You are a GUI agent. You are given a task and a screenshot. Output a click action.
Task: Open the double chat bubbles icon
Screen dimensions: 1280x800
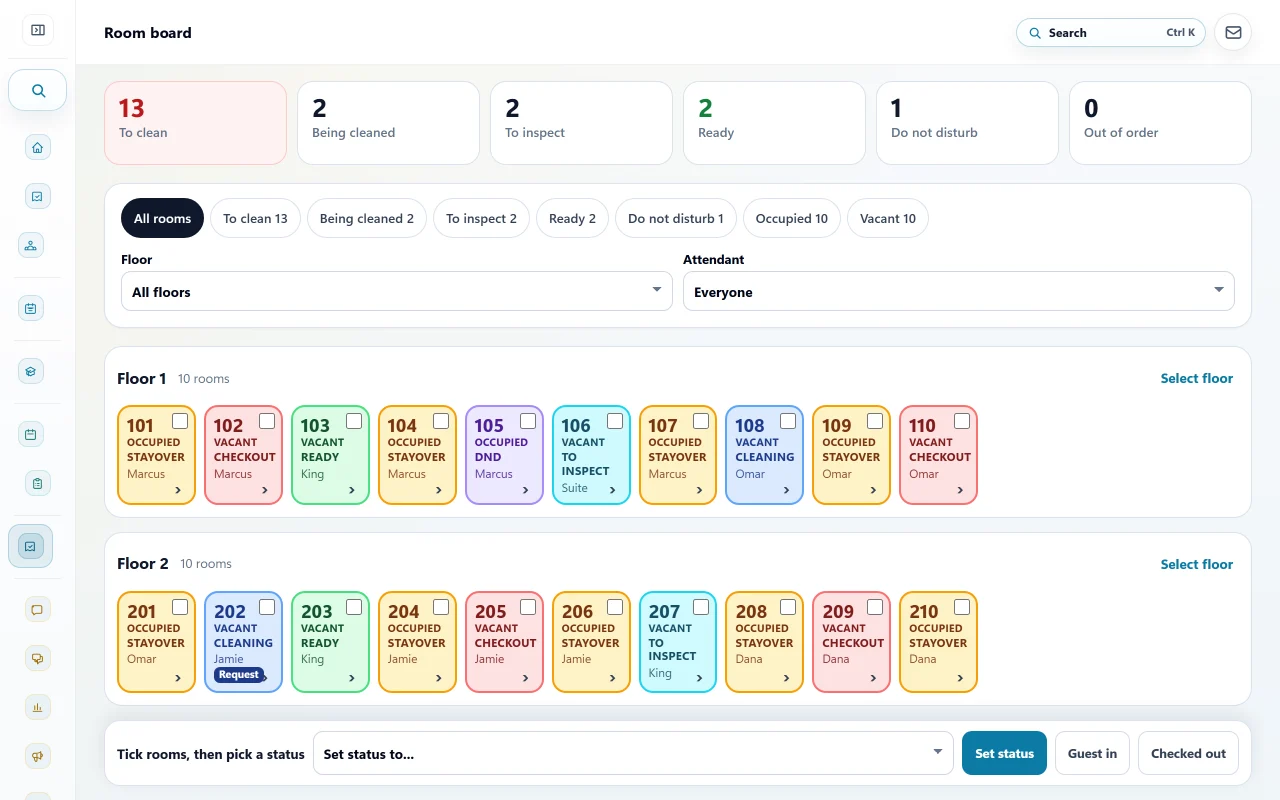[x=37, y=658]
